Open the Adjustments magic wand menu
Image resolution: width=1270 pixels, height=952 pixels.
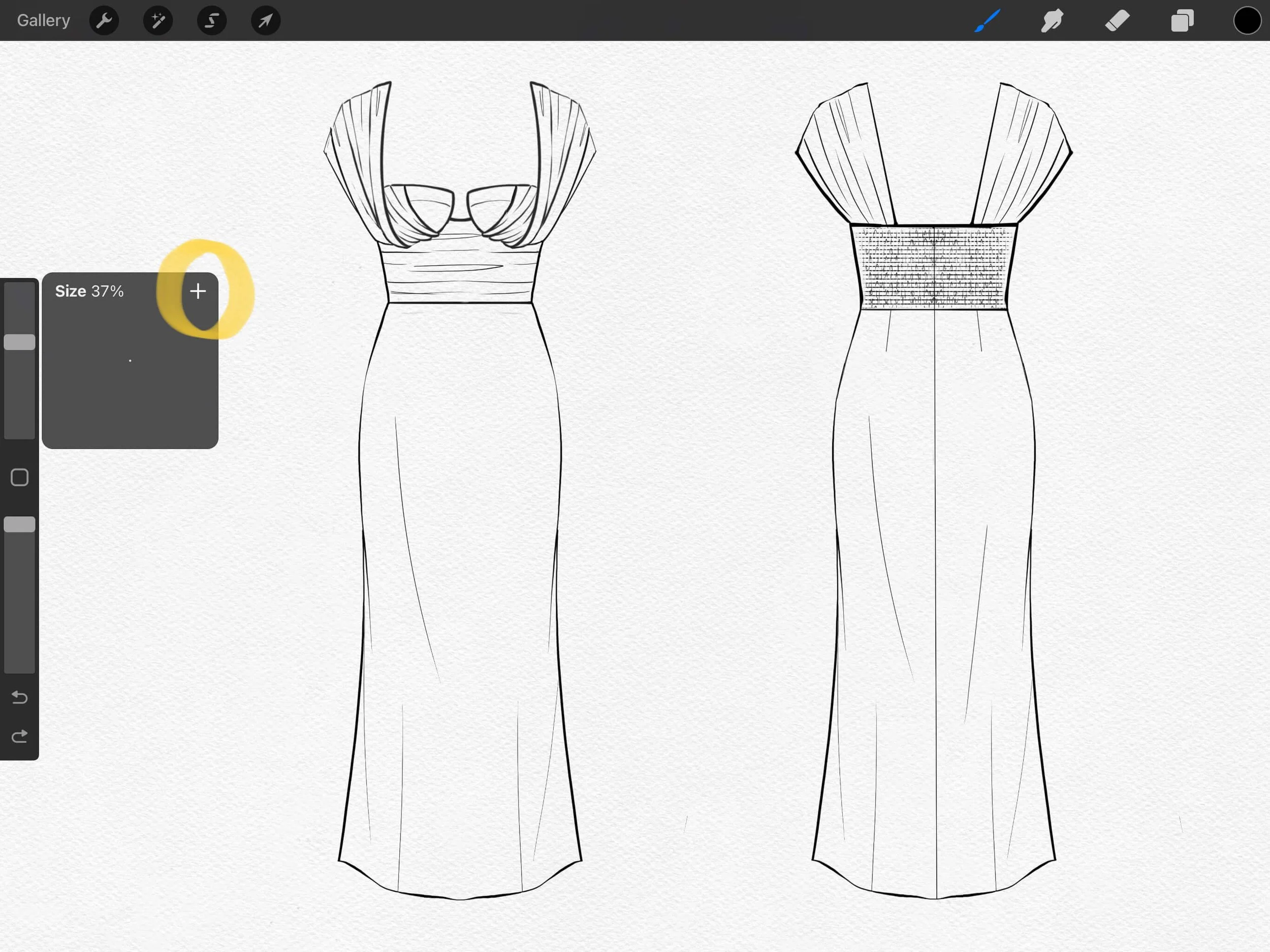point(158,21)
